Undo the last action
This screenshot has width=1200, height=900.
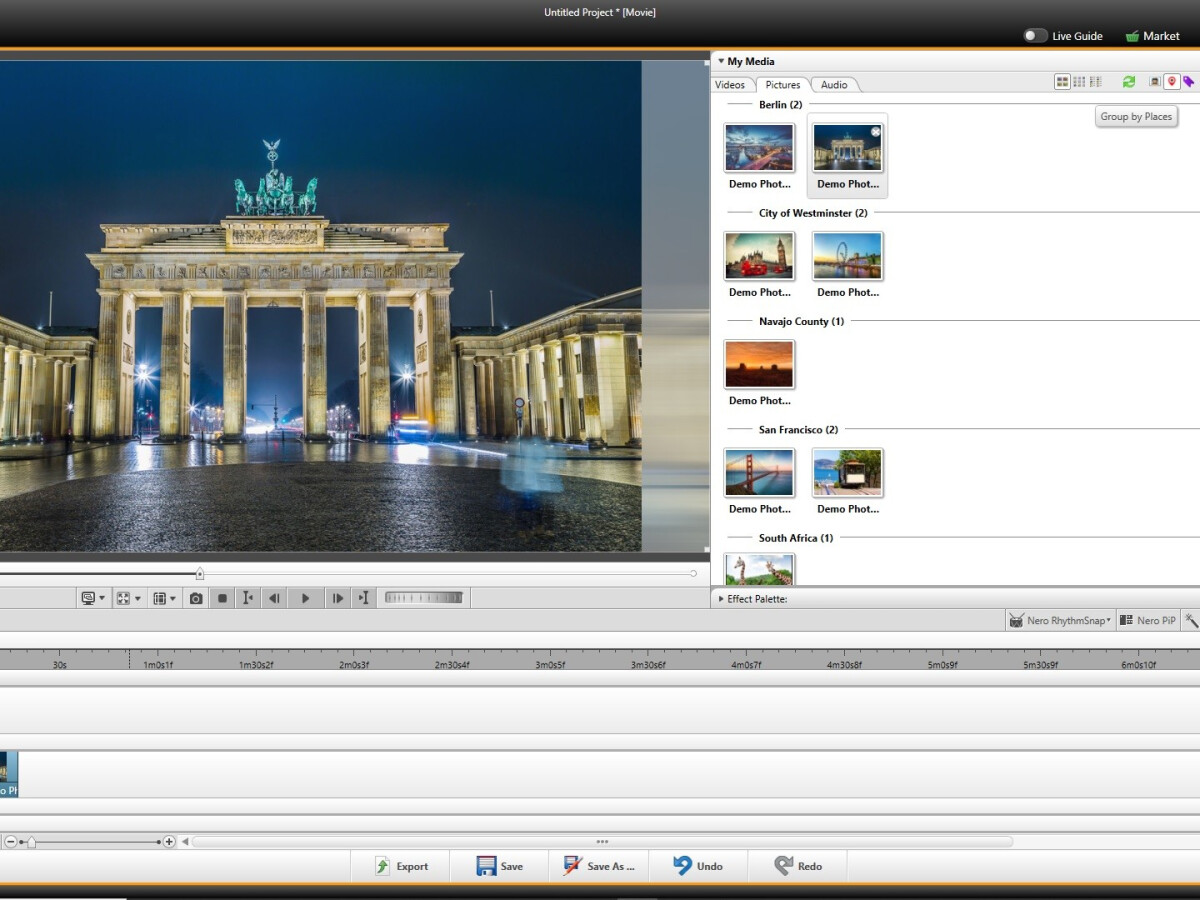[x=699, y=866]
